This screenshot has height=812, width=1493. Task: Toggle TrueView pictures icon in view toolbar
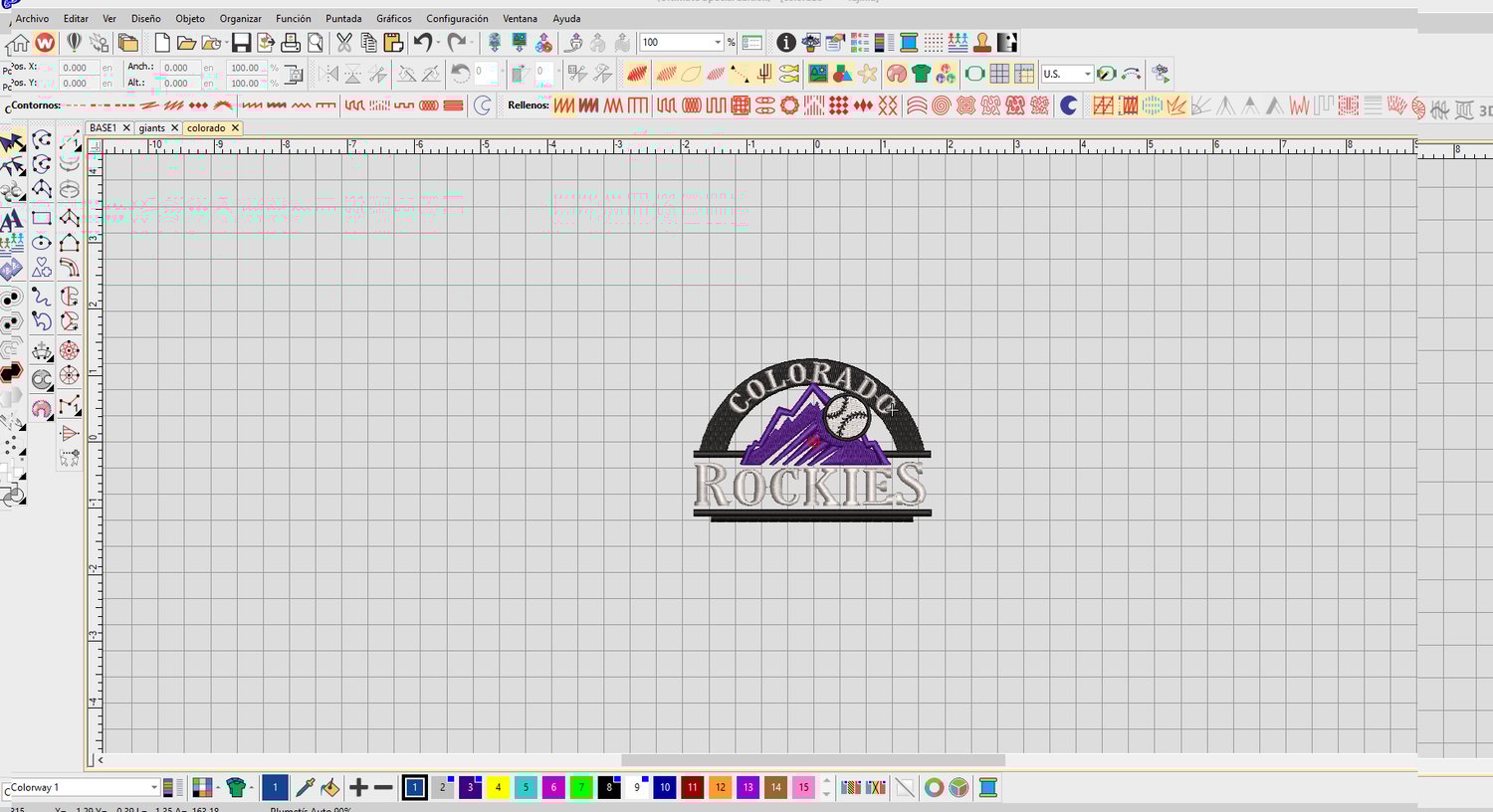(x=818, y=74)
